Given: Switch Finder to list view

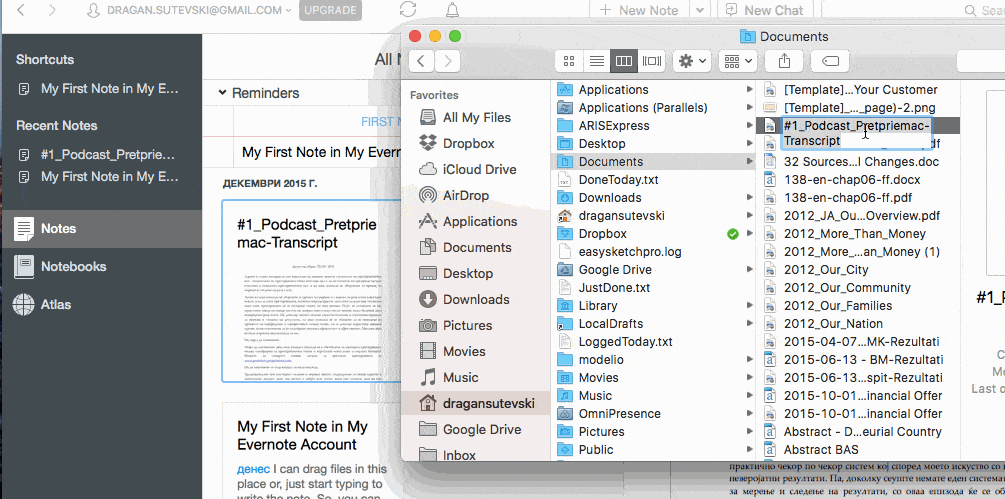Looking at the screenshot, I should [x=596, y=61].
